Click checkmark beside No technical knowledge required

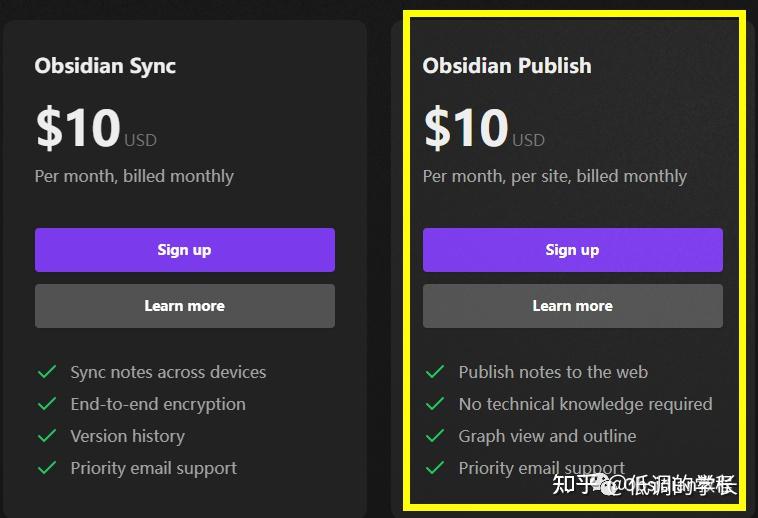(434, 404)
